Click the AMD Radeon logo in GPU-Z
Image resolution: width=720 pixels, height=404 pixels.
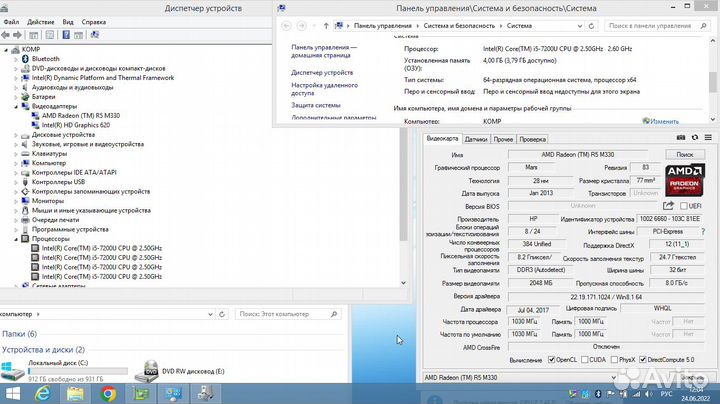click(685, 180)
